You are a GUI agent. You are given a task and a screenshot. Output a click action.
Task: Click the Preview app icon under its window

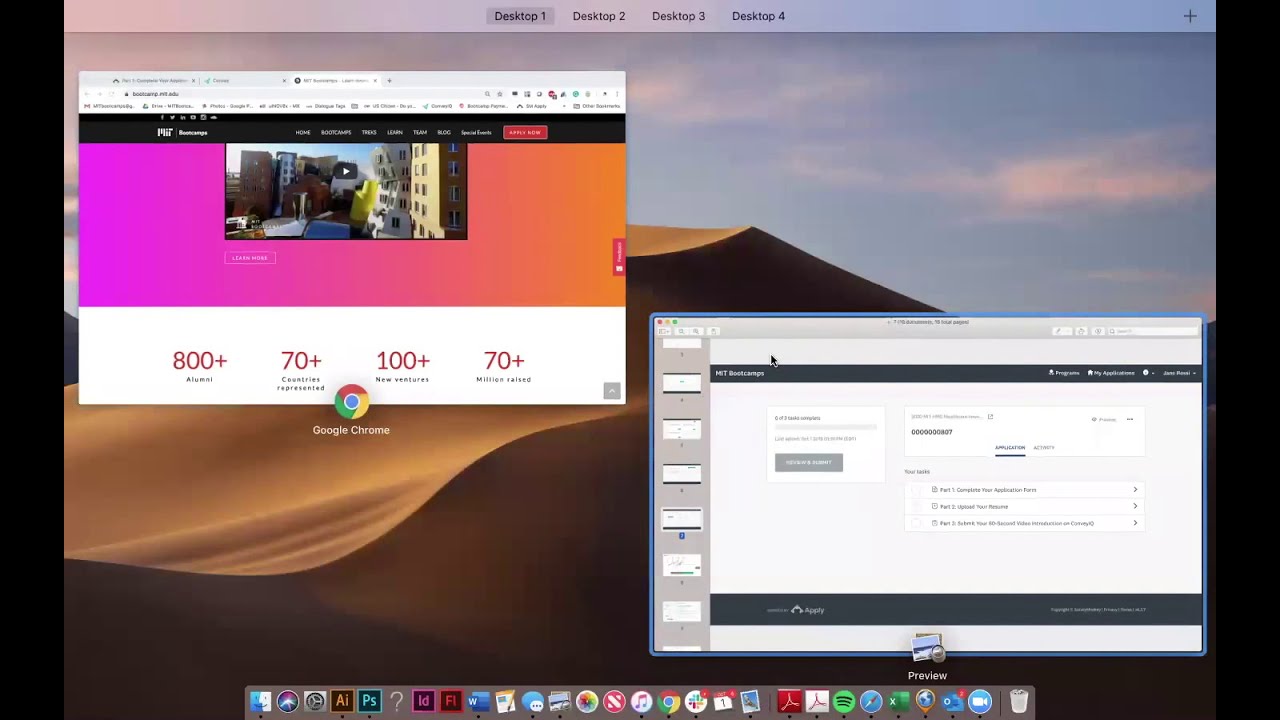click(x=928, y=649)
